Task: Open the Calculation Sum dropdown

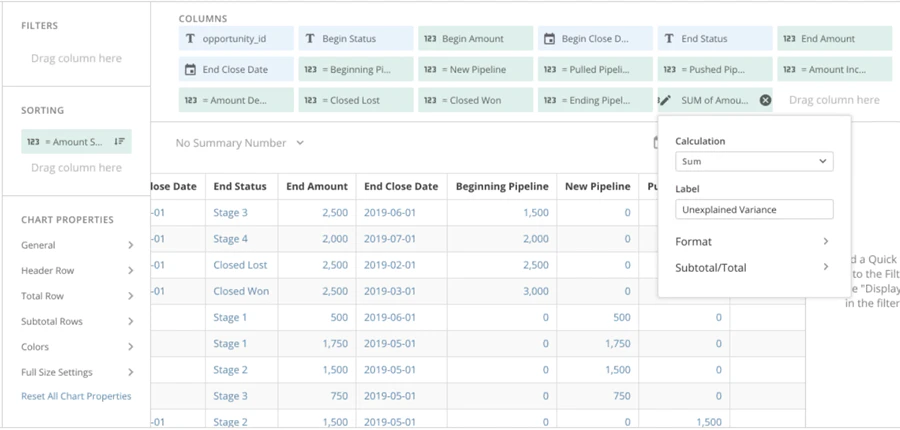Action: 754,161
